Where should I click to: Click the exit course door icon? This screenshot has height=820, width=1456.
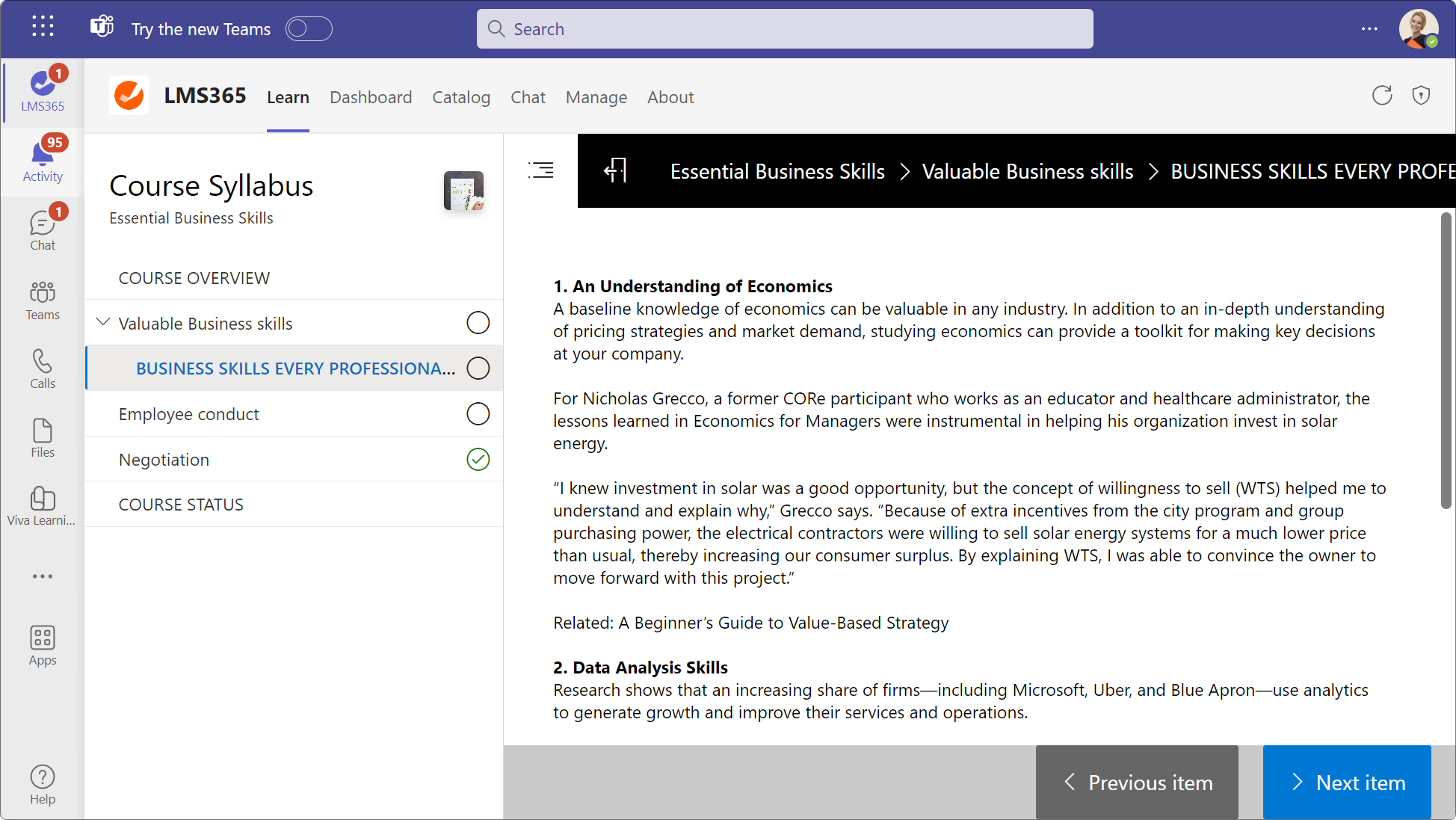coord(615,170)
